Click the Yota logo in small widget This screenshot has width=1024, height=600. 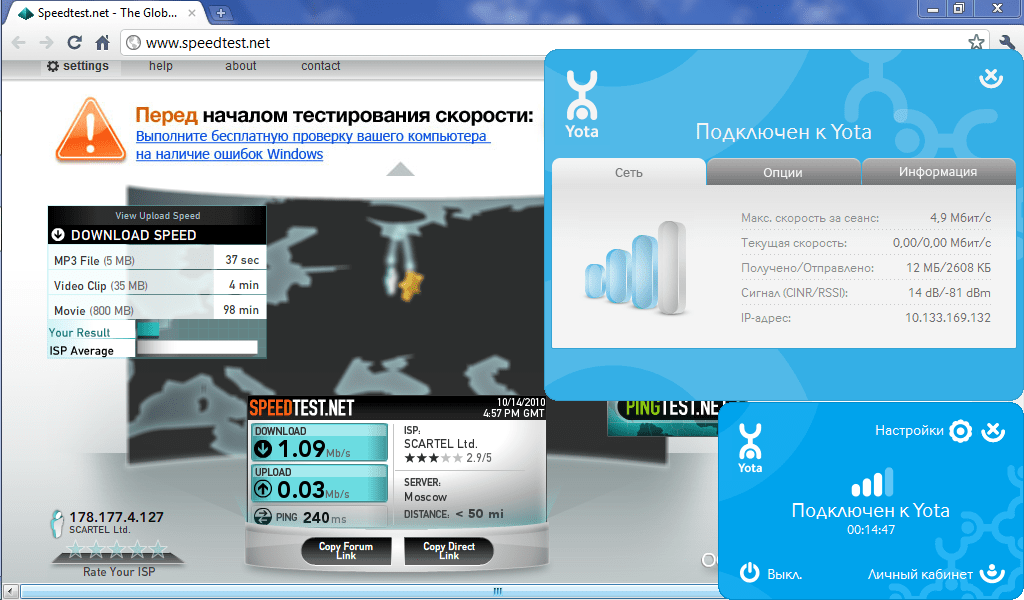click(x=750, y=447)
